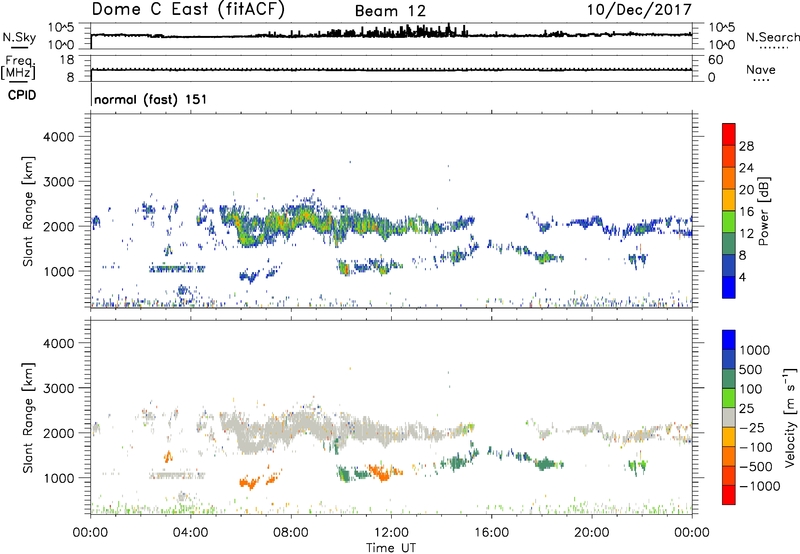800x554 pixels.
Task: Click the 'Nave' legend label
Action: click(761, 70)
